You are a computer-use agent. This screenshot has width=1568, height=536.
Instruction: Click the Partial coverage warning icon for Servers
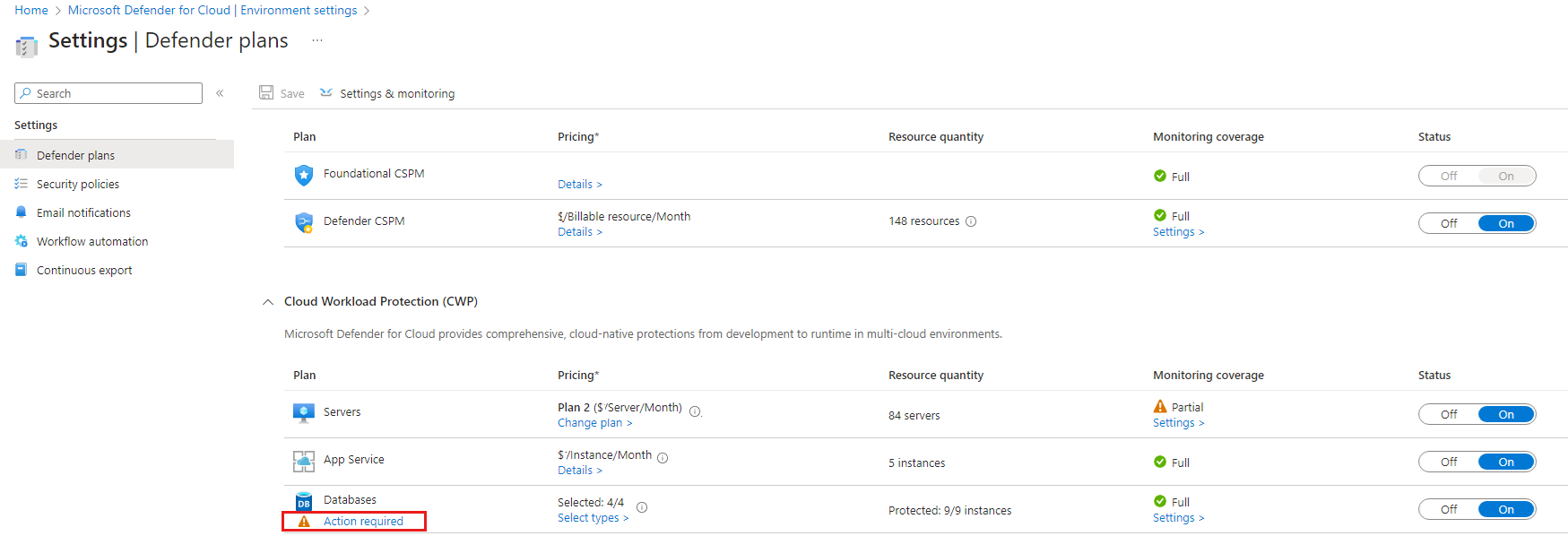click(x=1160, y=406)
